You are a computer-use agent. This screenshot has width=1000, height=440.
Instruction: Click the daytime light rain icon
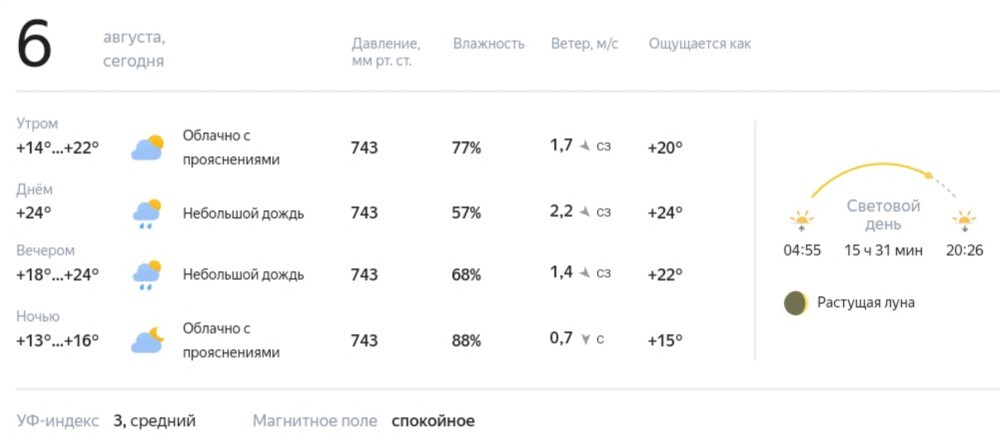click(147, 214)
